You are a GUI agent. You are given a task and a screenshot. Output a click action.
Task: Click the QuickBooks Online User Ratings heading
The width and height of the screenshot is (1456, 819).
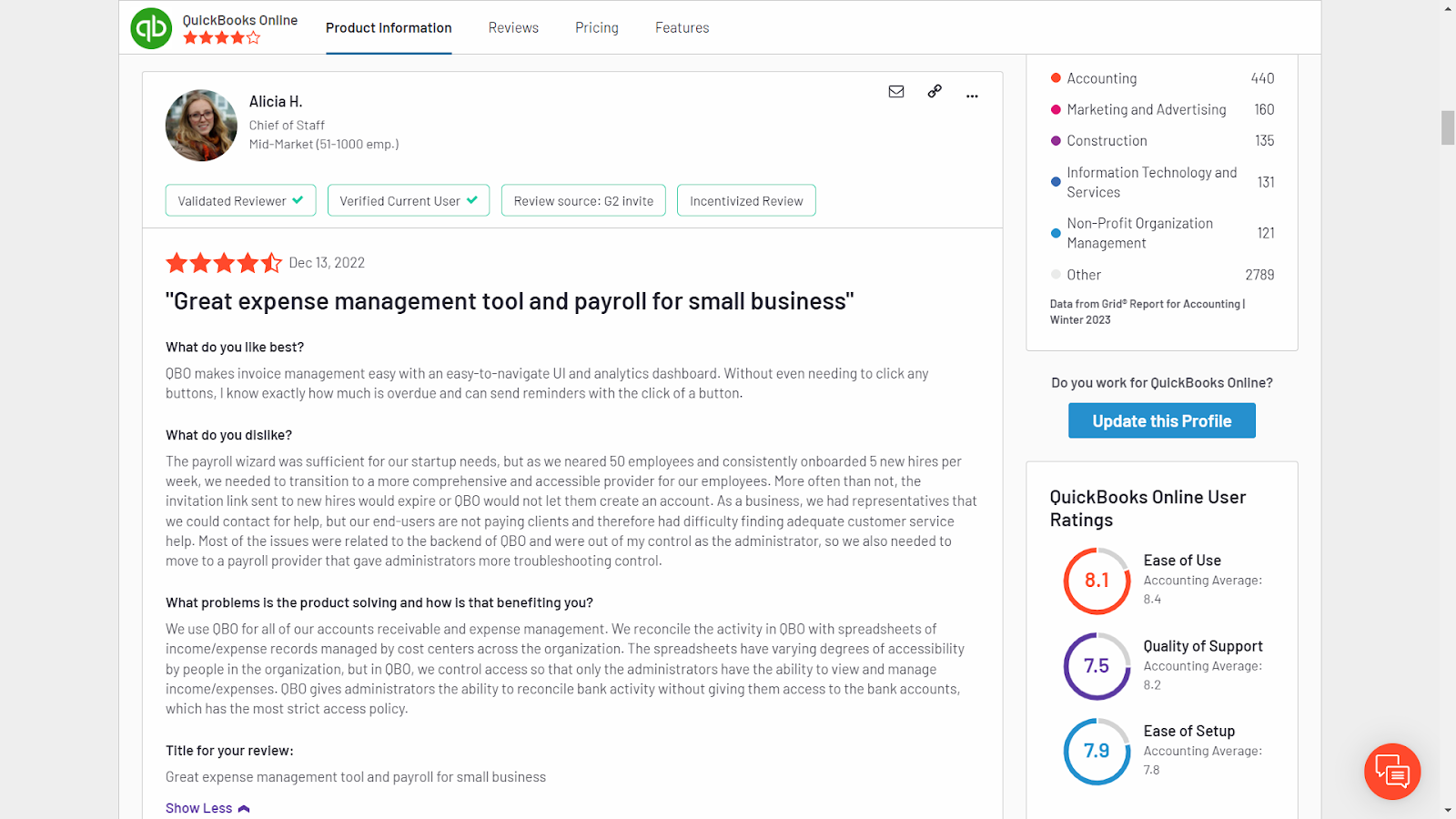coord(1148,509)
